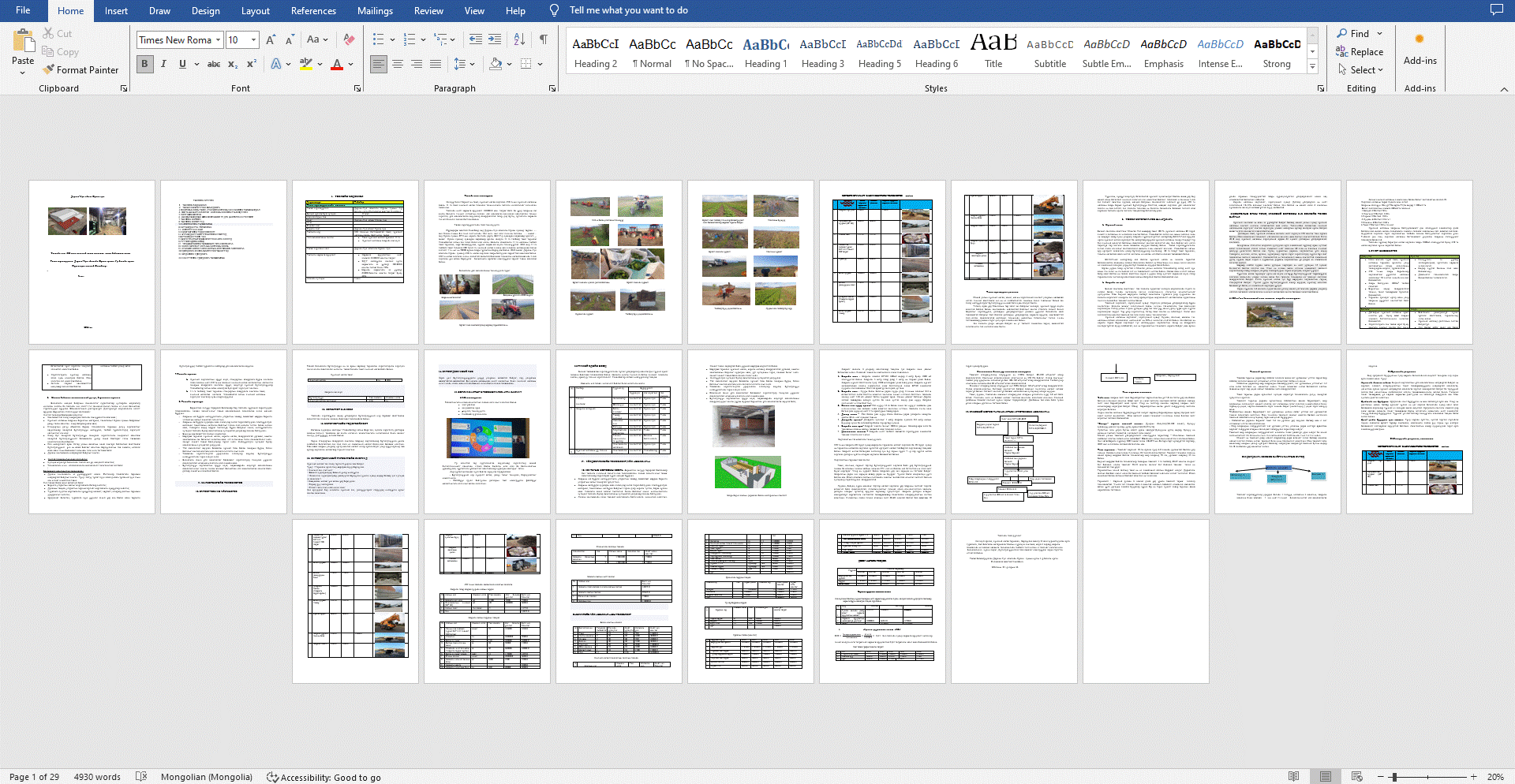The image size is (1515, 784).
Task: Zoom in with the plus button
Action: [1473, 777]
